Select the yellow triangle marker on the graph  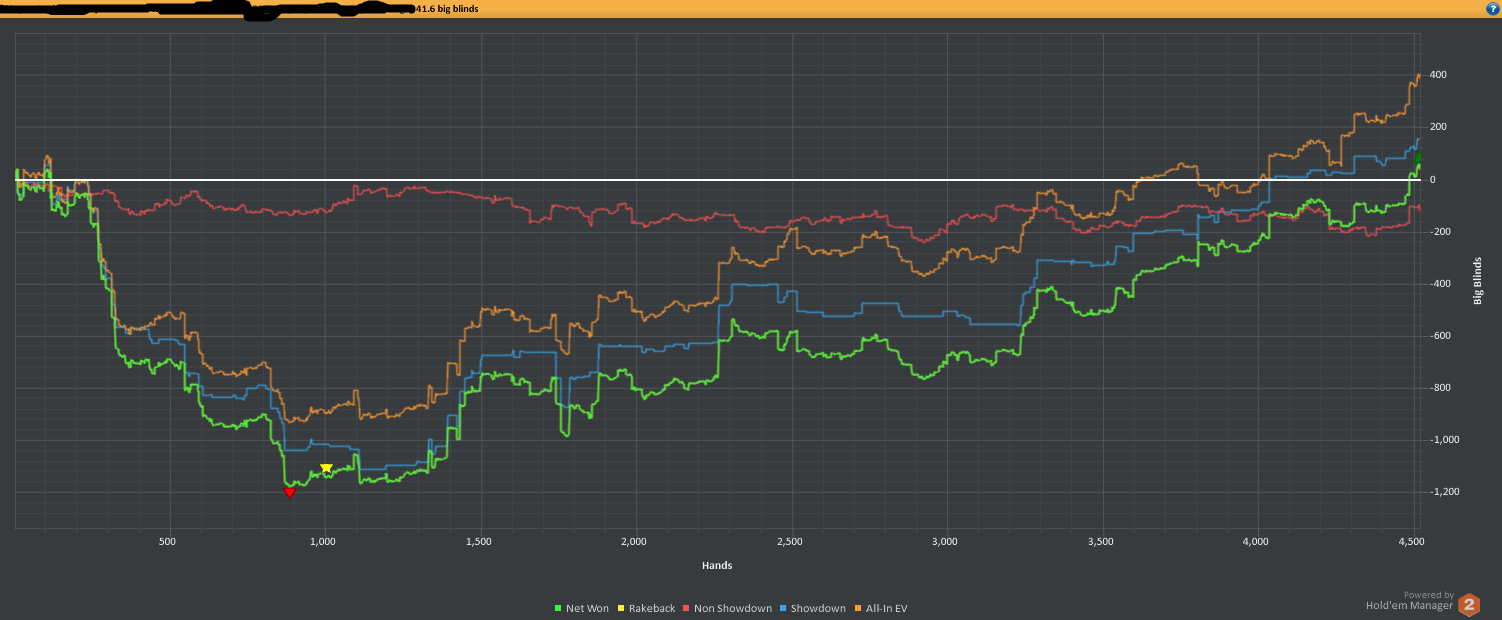click(326, 469)
